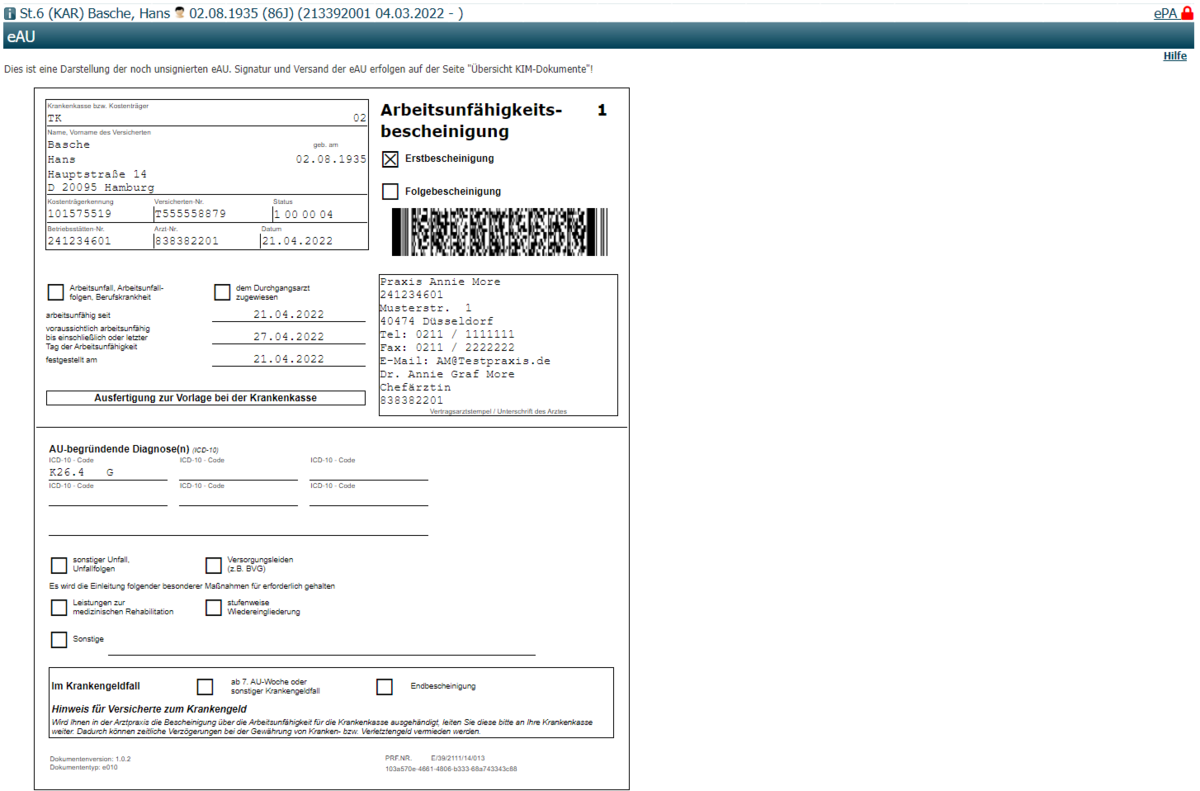Click the city line D 20095 Hamburg

tap(100, 187)
